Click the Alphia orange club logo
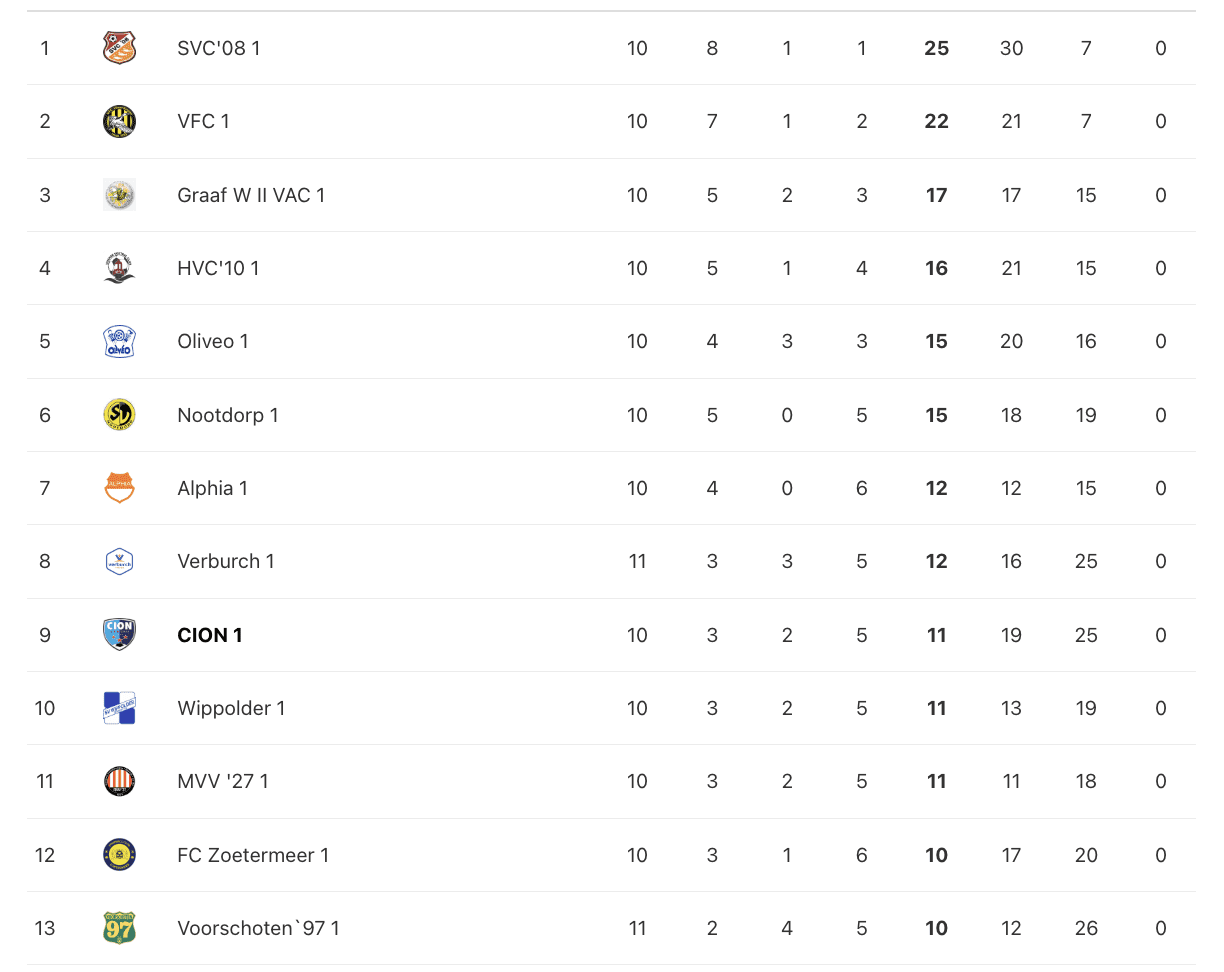Image resolution: width=1224 pixels, height=972 pixels. pos(119,488)
